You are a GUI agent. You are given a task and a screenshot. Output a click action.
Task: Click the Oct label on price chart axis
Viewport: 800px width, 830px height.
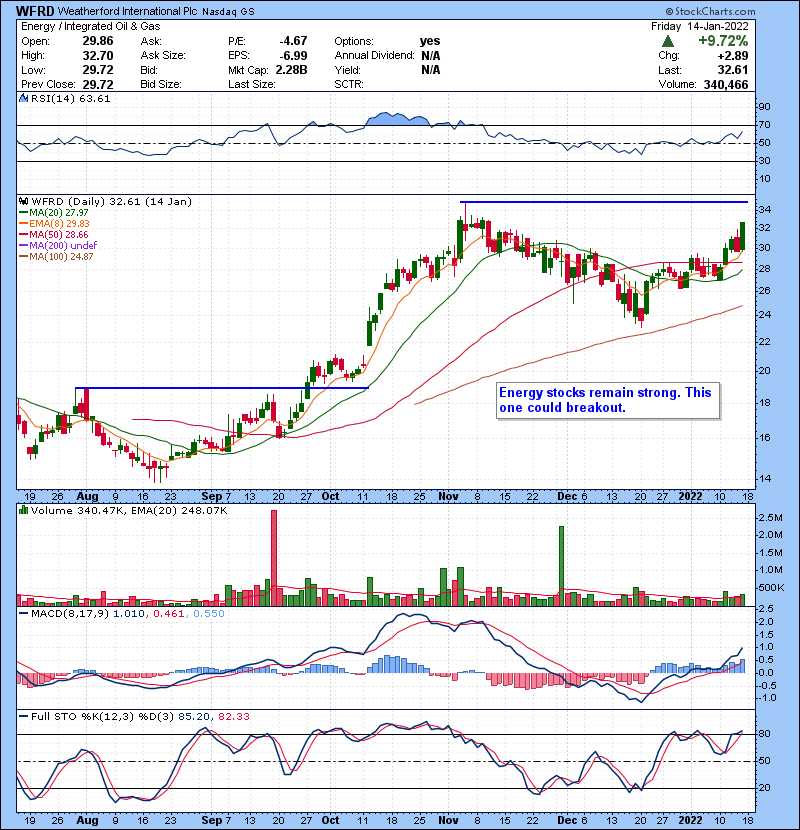pyautogui.click(x=330, y=497)
